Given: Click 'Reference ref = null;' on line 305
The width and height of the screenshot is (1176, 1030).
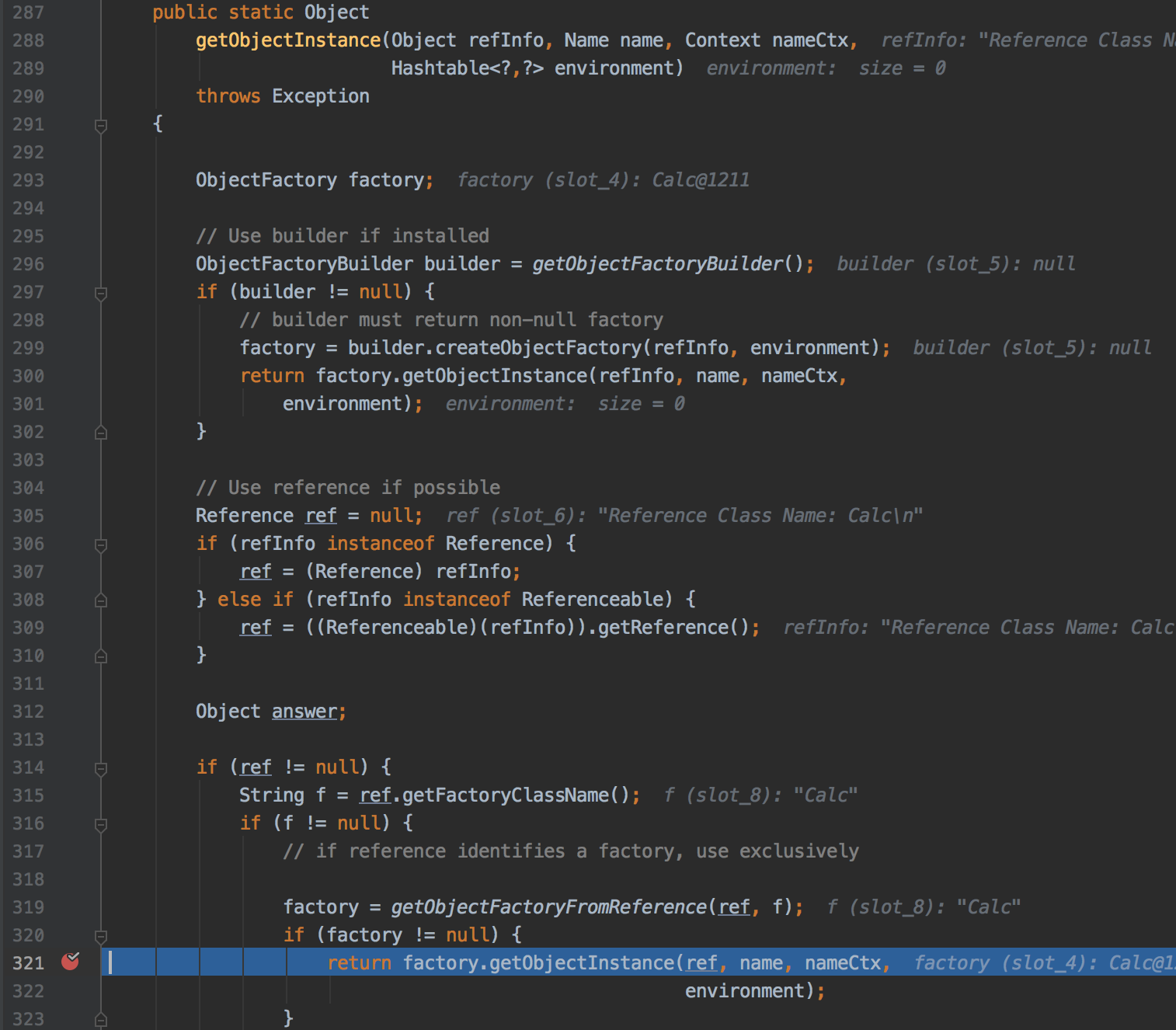Looking at the screenshot, I should click(x=309, y=516).
